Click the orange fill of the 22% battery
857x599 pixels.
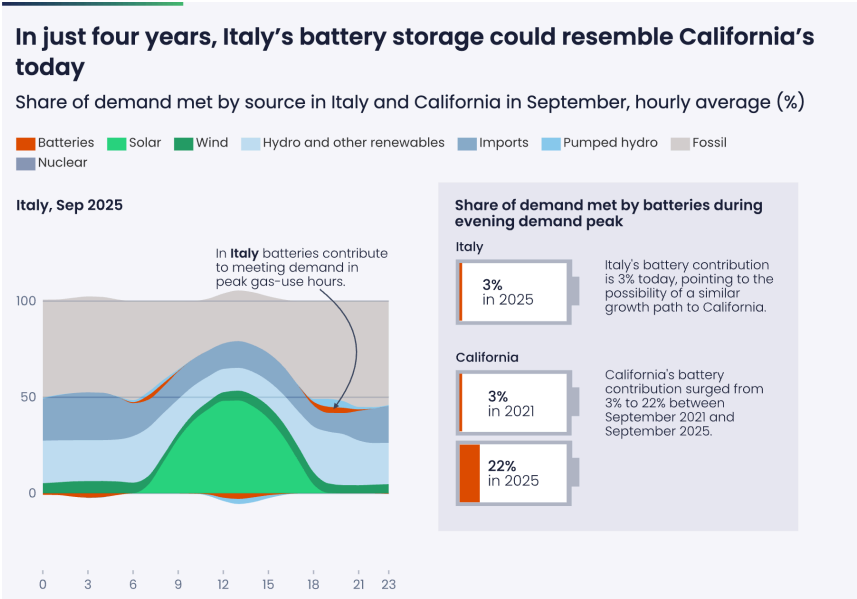[x=469, y=473]
